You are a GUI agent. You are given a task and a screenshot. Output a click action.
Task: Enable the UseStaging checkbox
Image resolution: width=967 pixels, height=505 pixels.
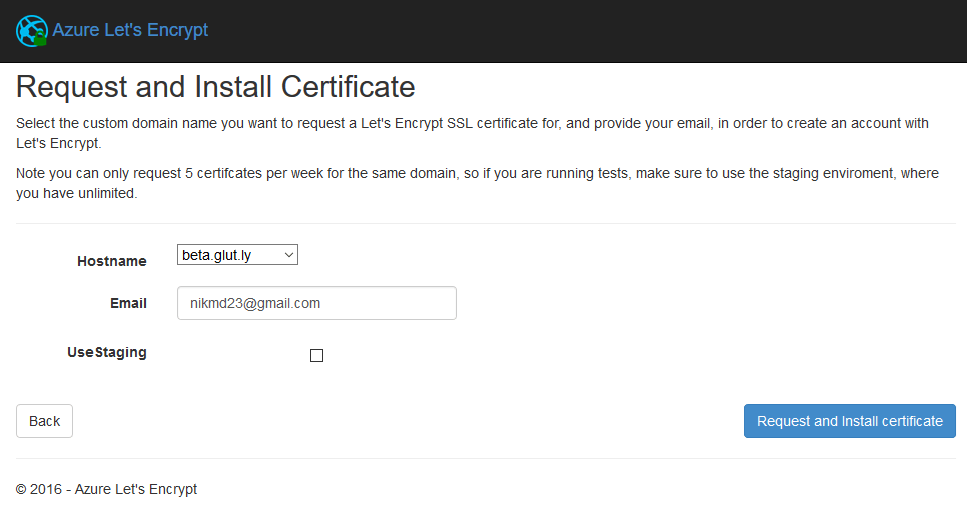coord(317,355)
